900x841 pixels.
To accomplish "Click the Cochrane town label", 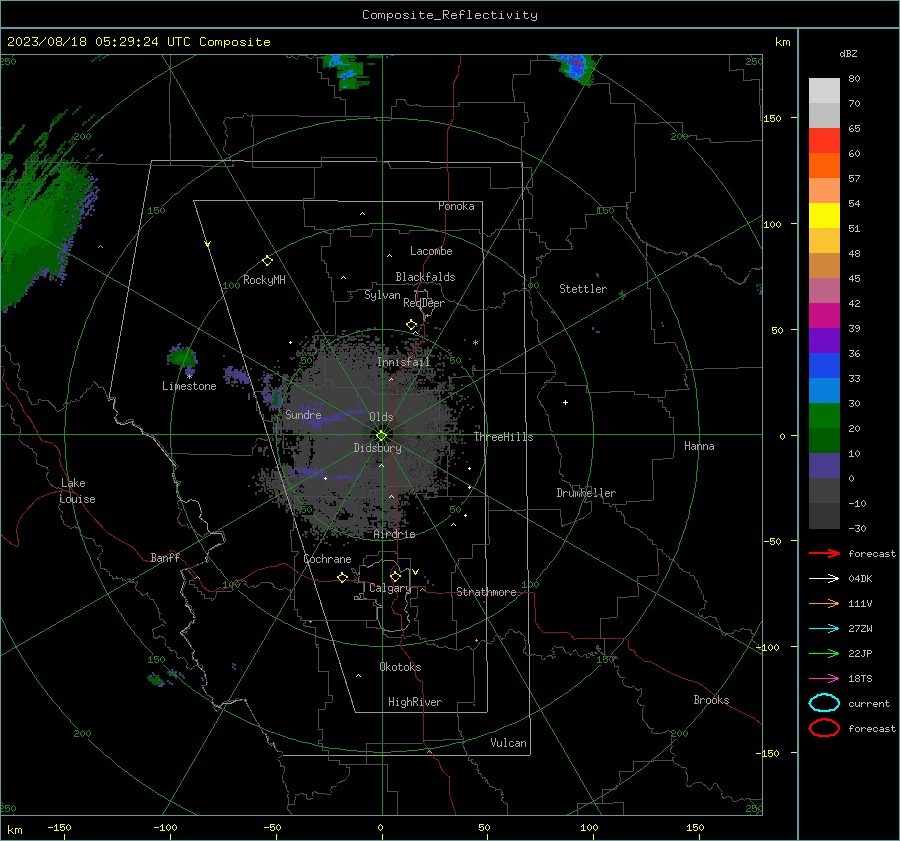I will [x=327, y=559].
